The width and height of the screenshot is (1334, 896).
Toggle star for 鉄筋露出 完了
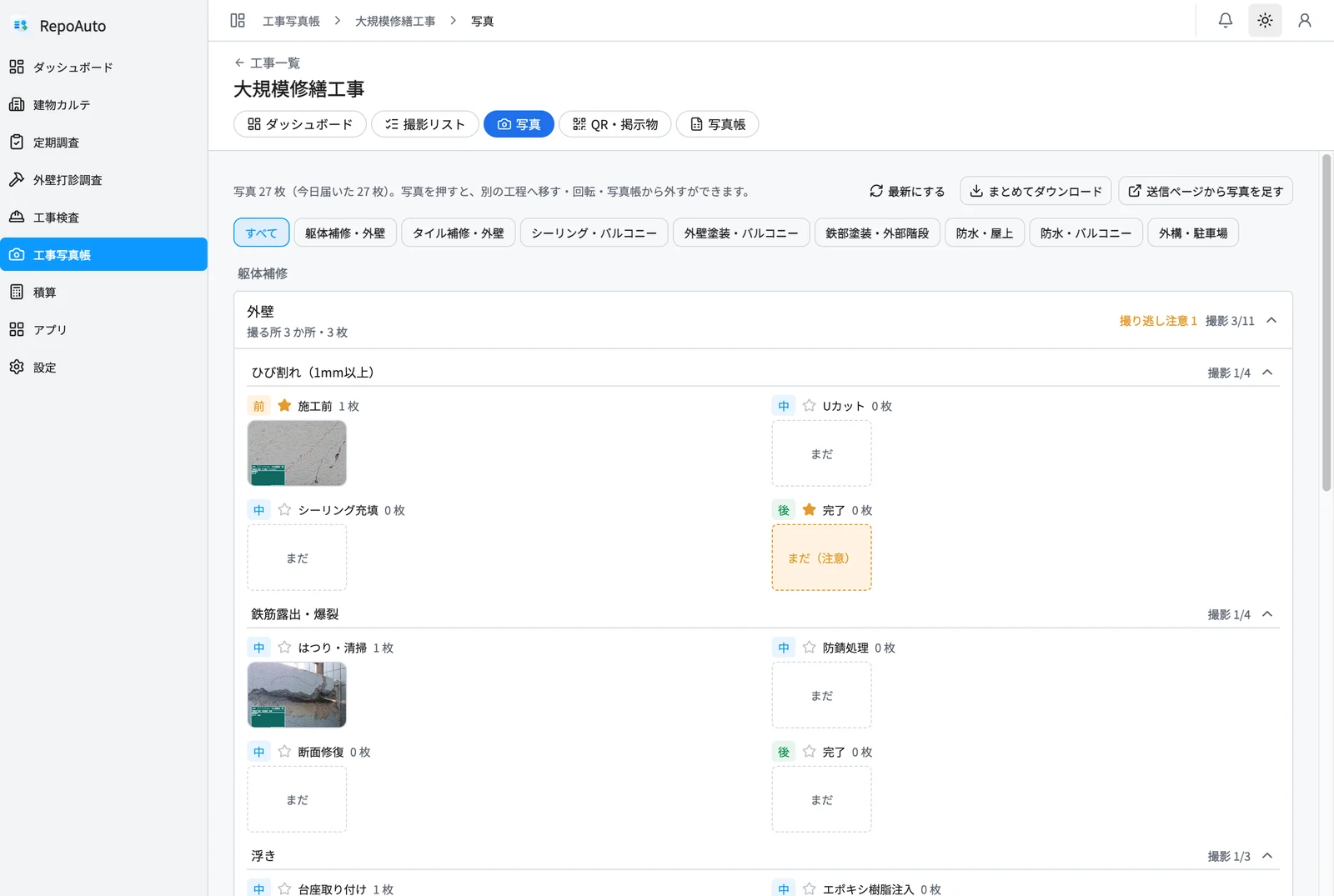coord(809,752)
